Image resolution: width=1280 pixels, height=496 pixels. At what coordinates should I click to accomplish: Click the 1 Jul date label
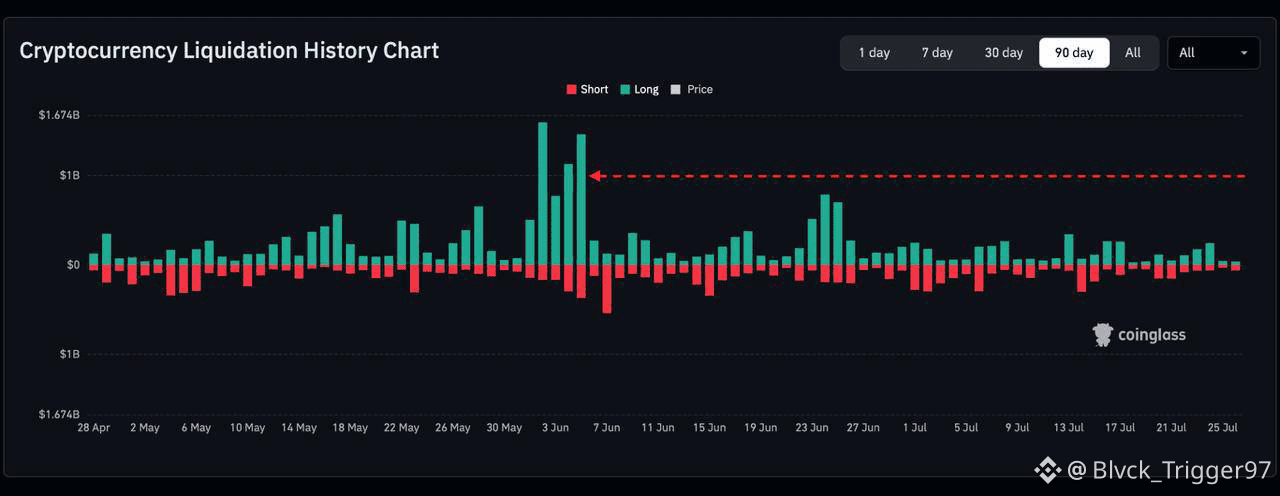click(x=915, y=427)
